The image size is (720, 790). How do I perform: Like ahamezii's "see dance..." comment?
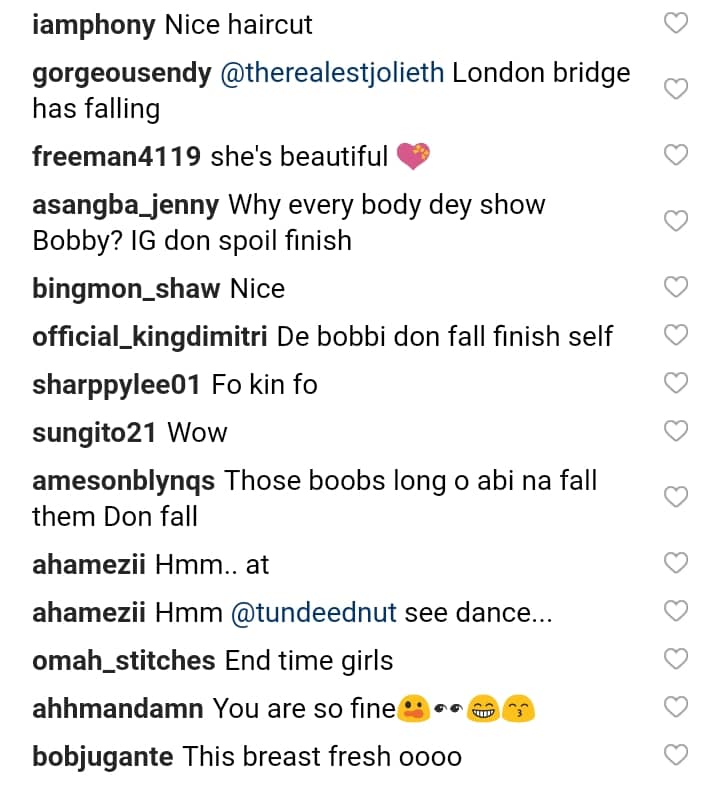(x=677, y=611)
